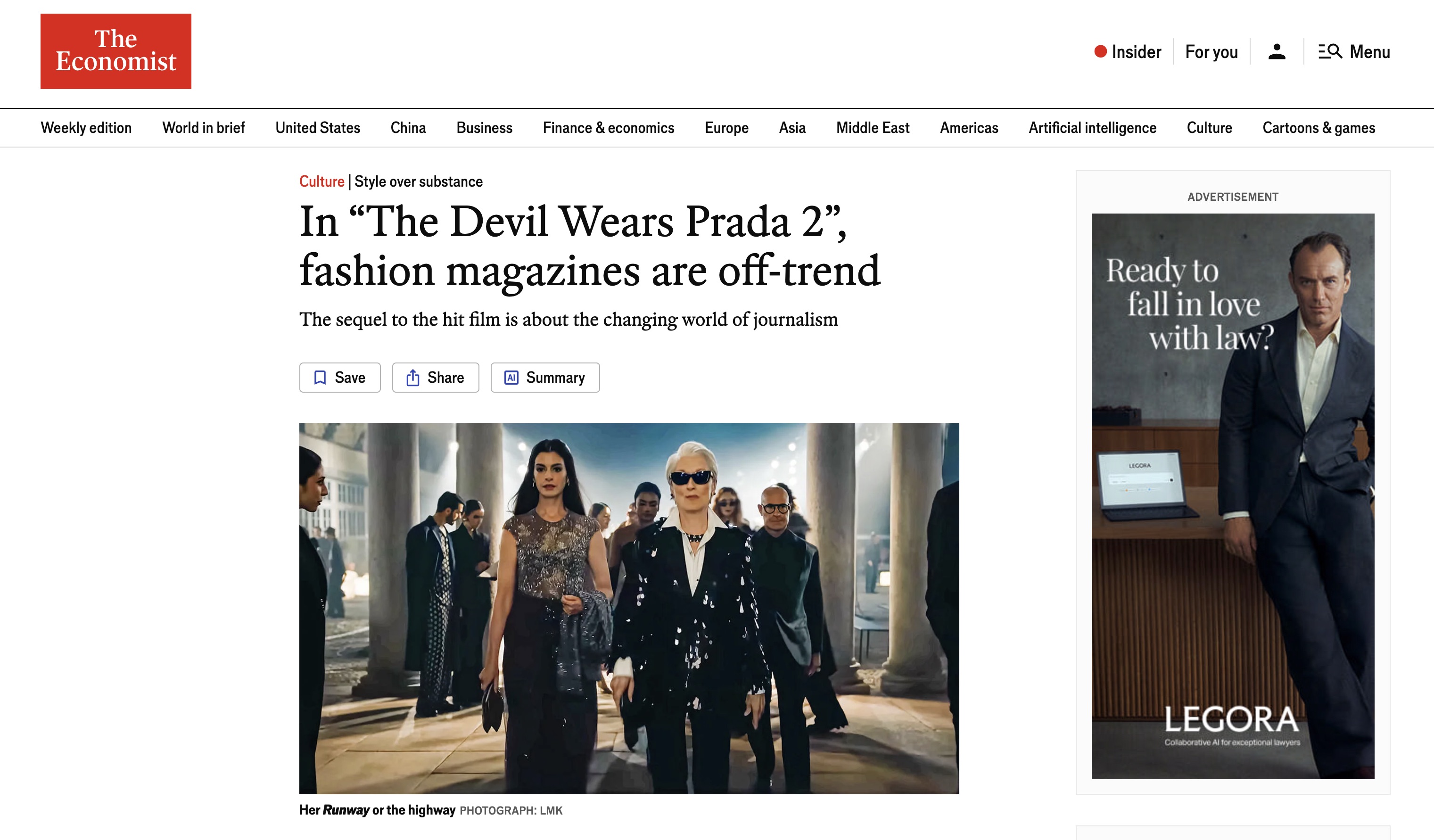Open World in brief
Image resolution: width=1434 pixels, height=840 pixels.
[204, 128]
